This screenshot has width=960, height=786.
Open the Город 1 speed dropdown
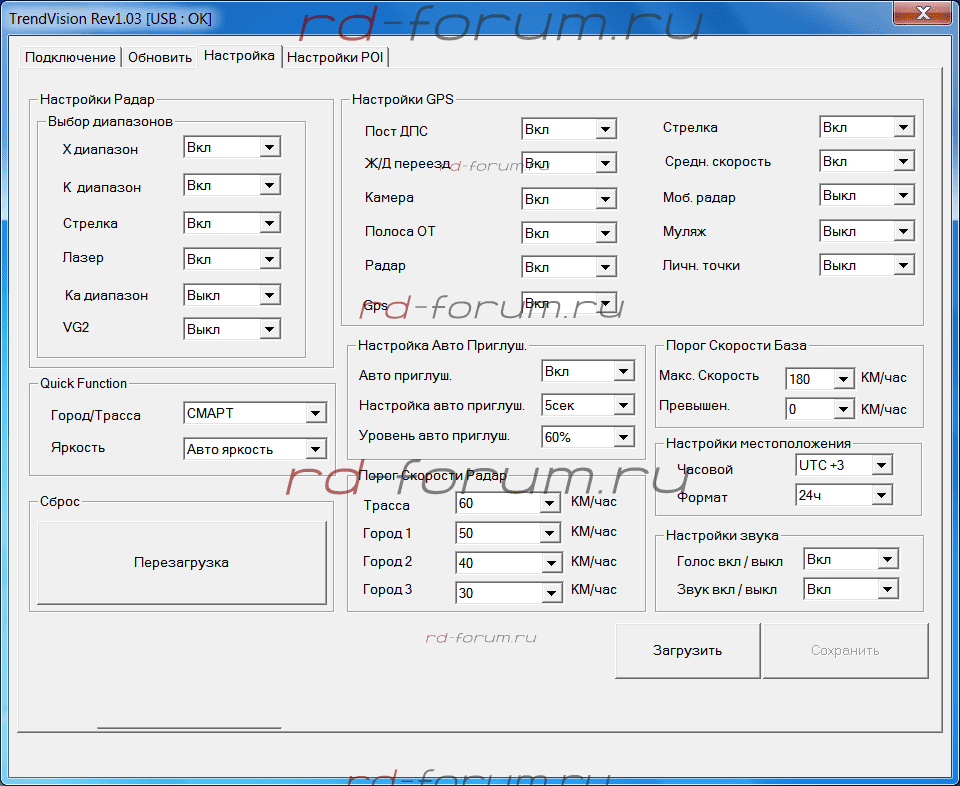(x=508, y=533)
